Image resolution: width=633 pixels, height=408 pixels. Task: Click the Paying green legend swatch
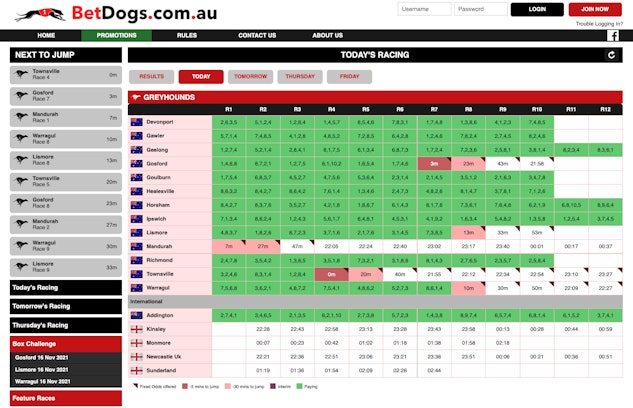(x=299, y=387)
